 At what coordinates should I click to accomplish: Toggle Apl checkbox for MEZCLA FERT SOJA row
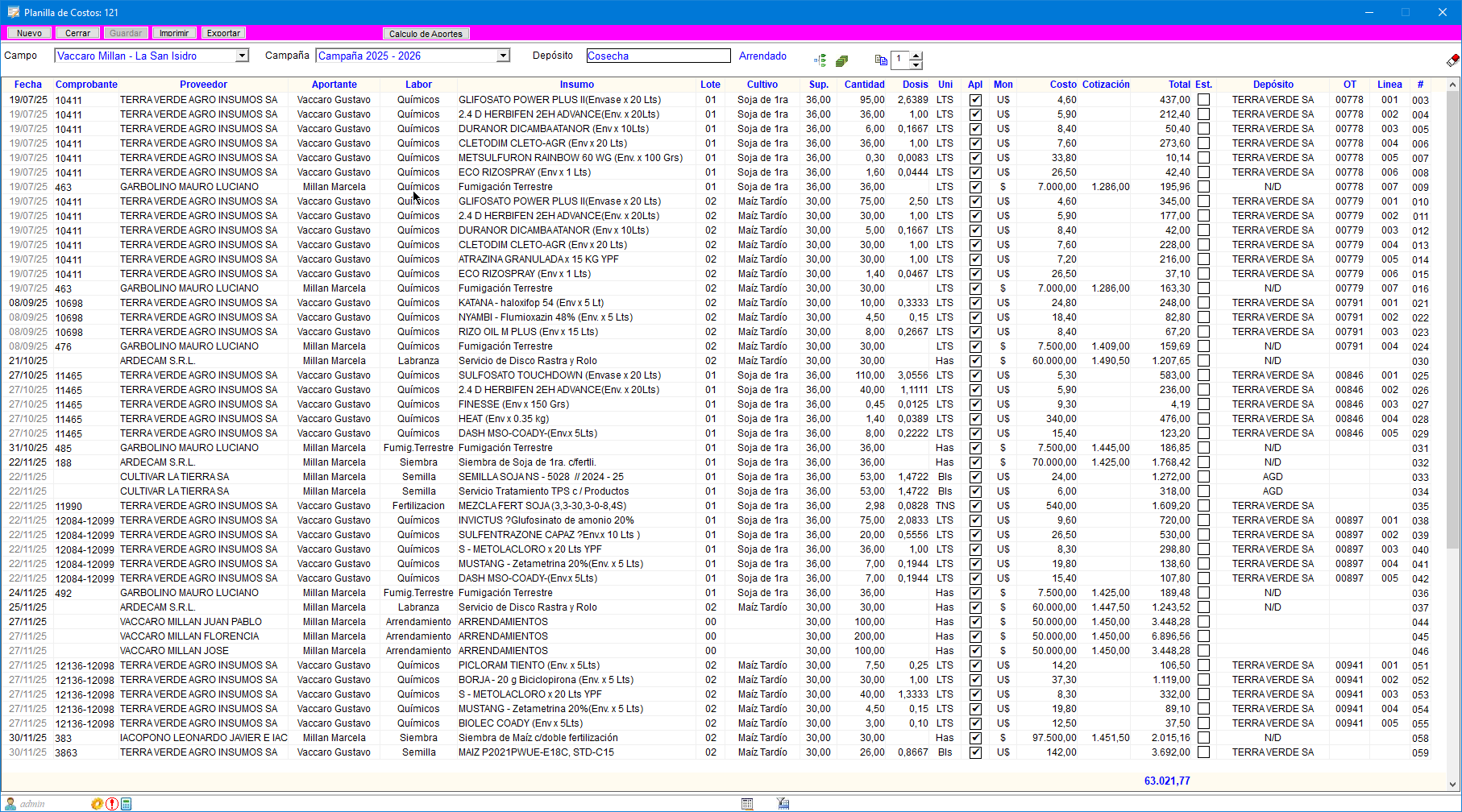pyautogui.click(x=975, y=506)
